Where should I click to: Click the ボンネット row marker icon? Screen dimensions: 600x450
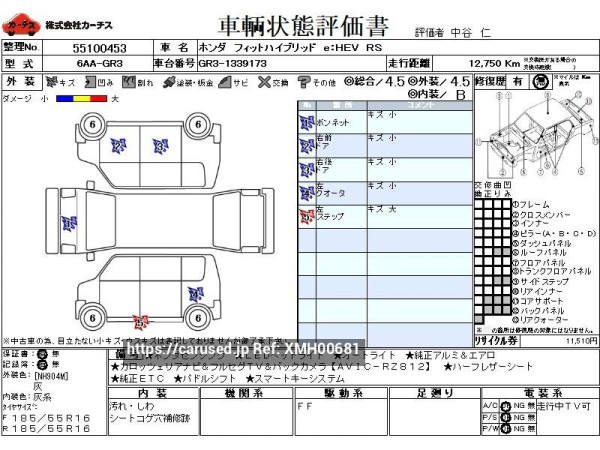(306, 123)
